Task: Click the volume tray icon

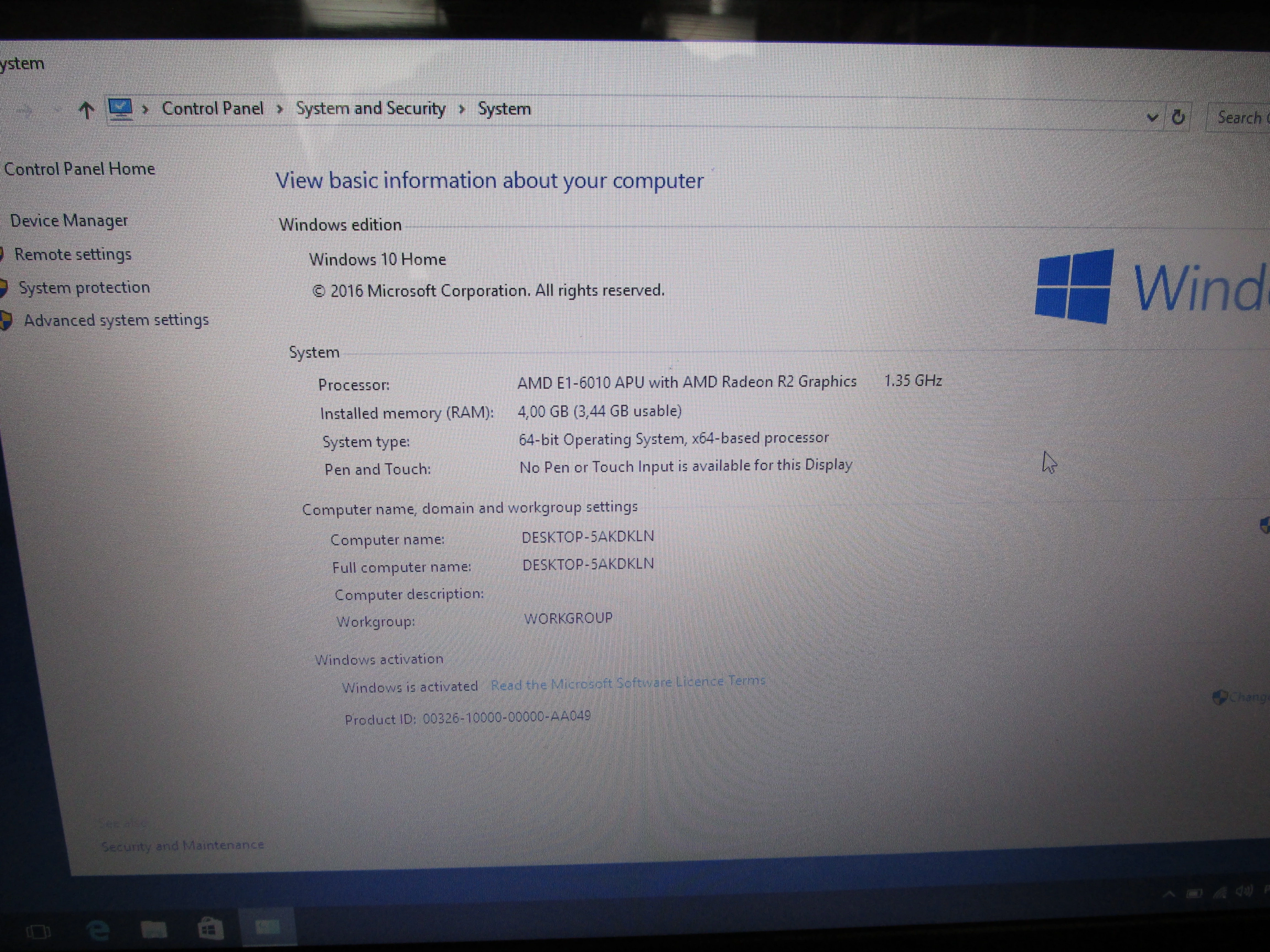Action: pyautogui.click(x=1244, y=891)
